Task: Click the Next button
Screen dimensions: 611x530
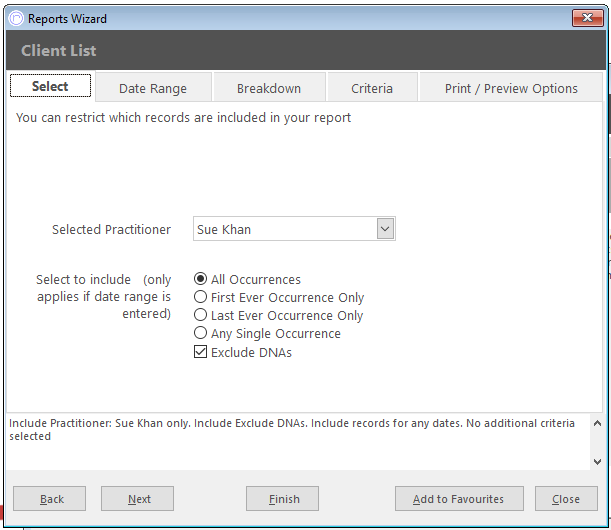Action: tap(138, 498)
